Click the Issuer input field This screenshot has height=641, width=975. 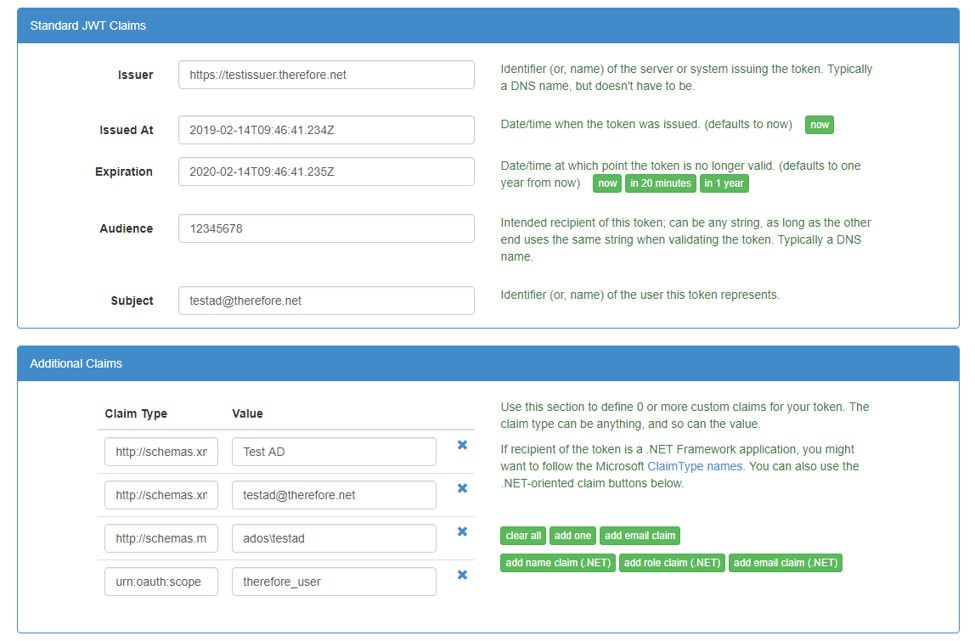325,74
